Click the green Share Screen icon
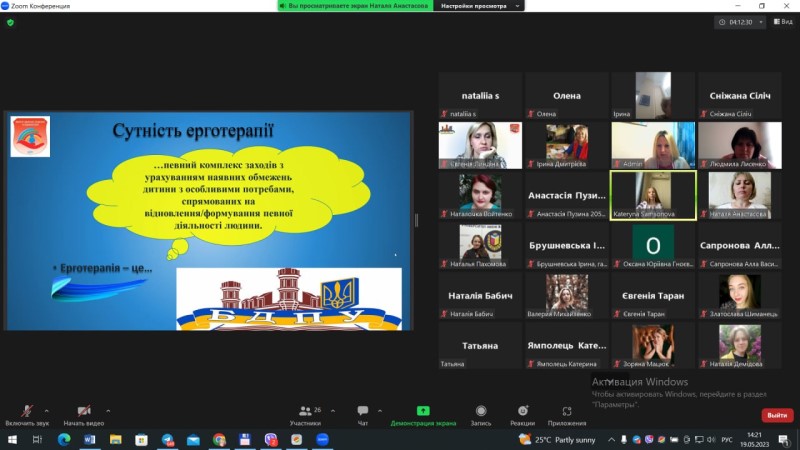This screenshot has height=450, width=800. tap(423, 411)
